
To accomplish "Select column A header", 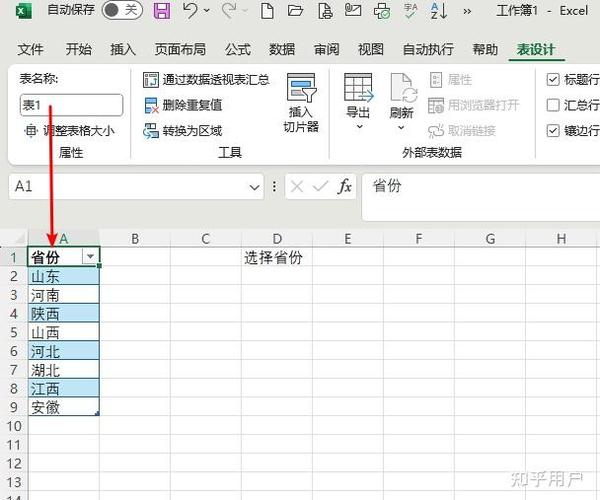I will pyautogui.click(x=64, y=239).
